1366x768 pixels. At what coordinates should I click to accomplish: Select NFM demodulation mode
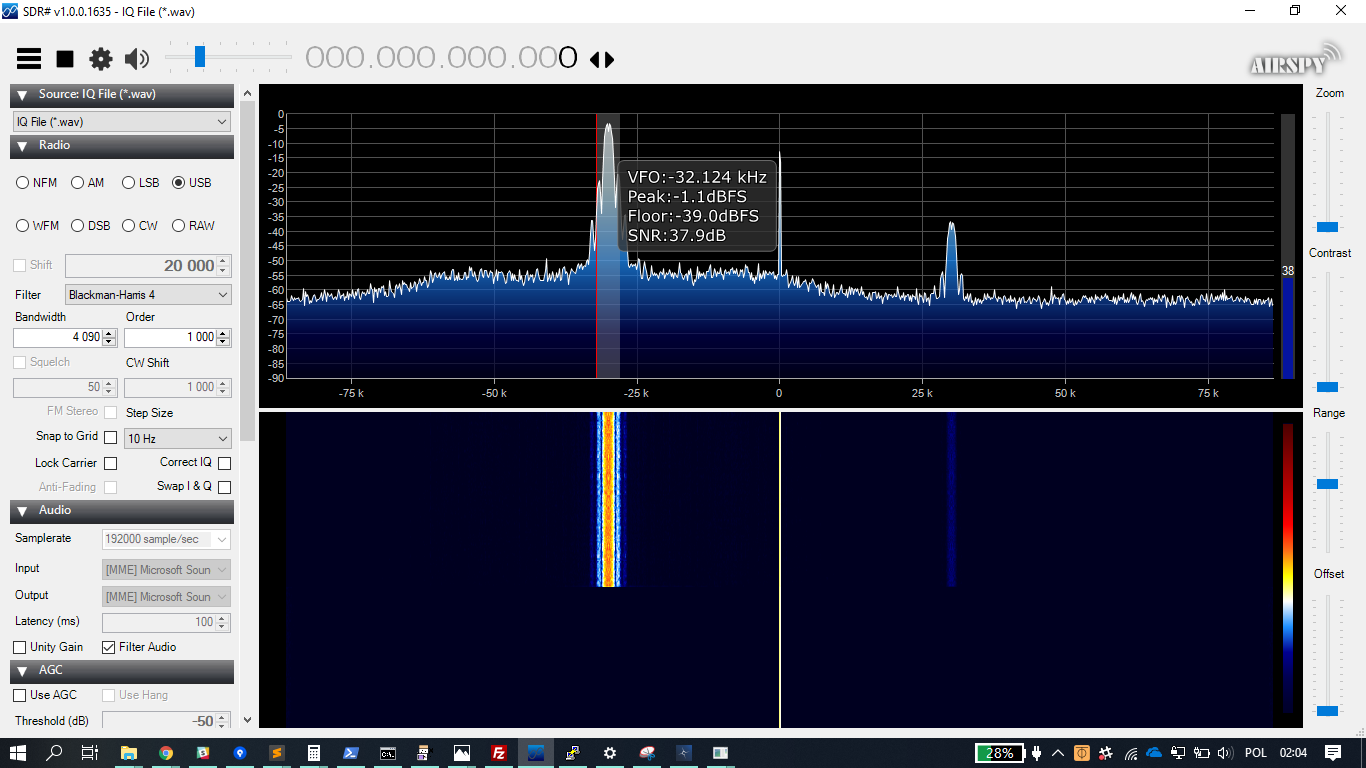[x=37, y=183]
